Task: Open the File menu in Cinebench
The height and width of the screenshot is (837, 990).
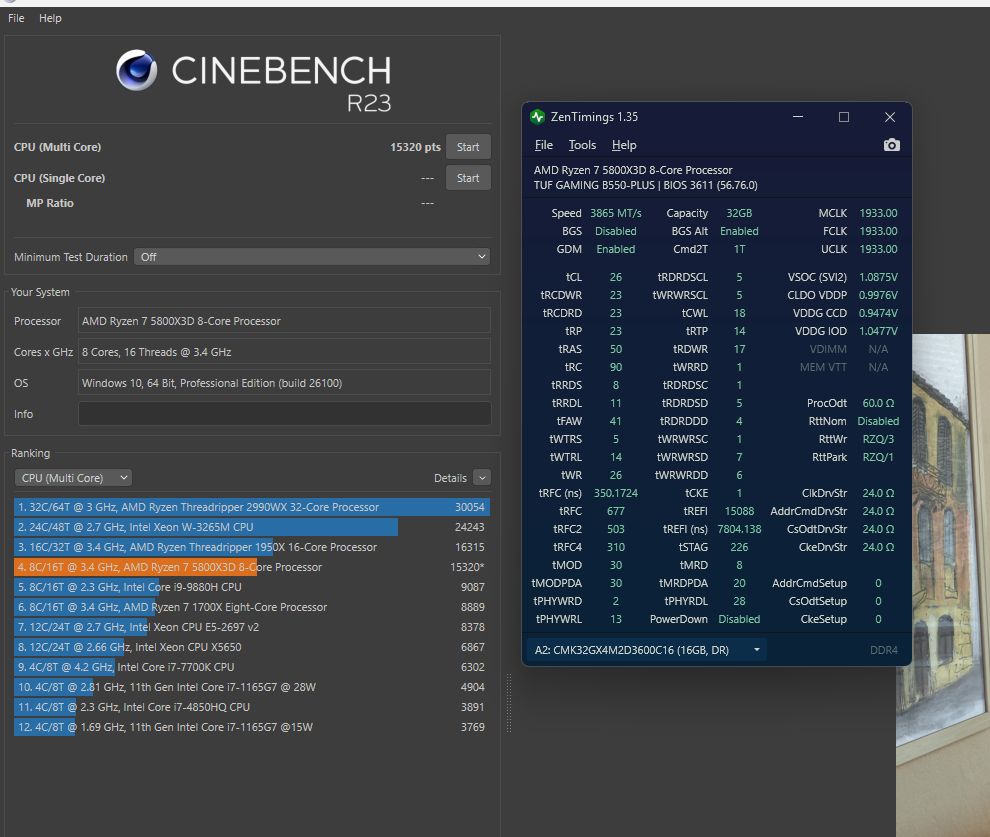Action: pos(15,17)
